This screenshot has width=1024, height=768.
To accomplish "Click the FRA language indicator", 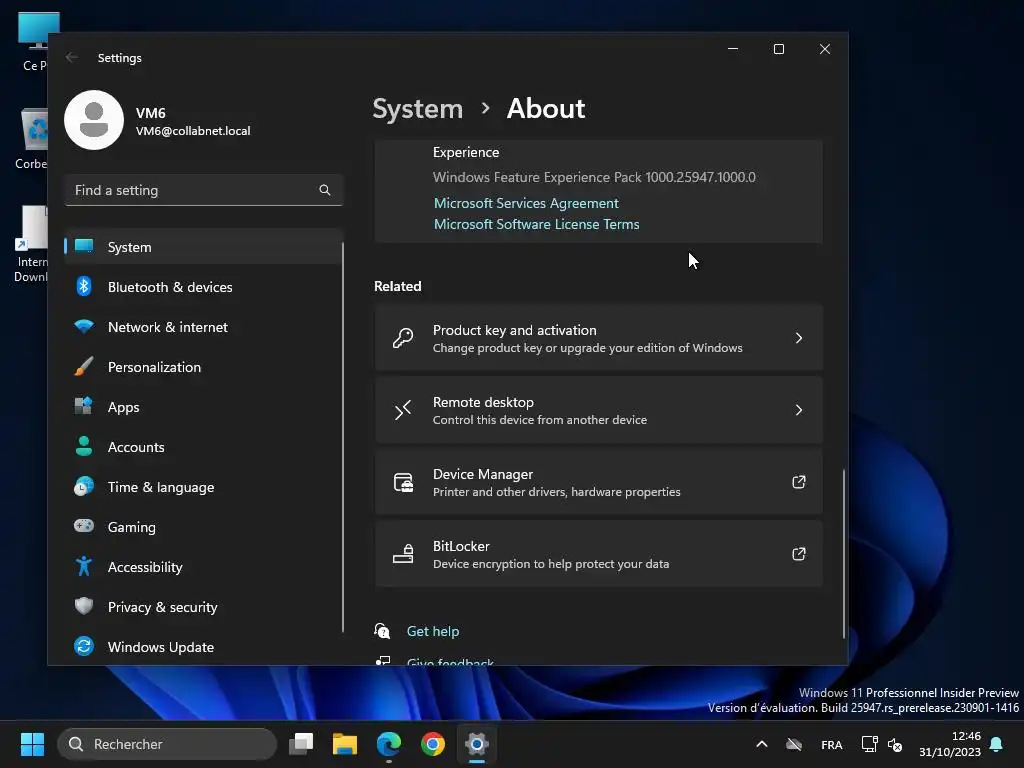I will (x=831, y=744).
